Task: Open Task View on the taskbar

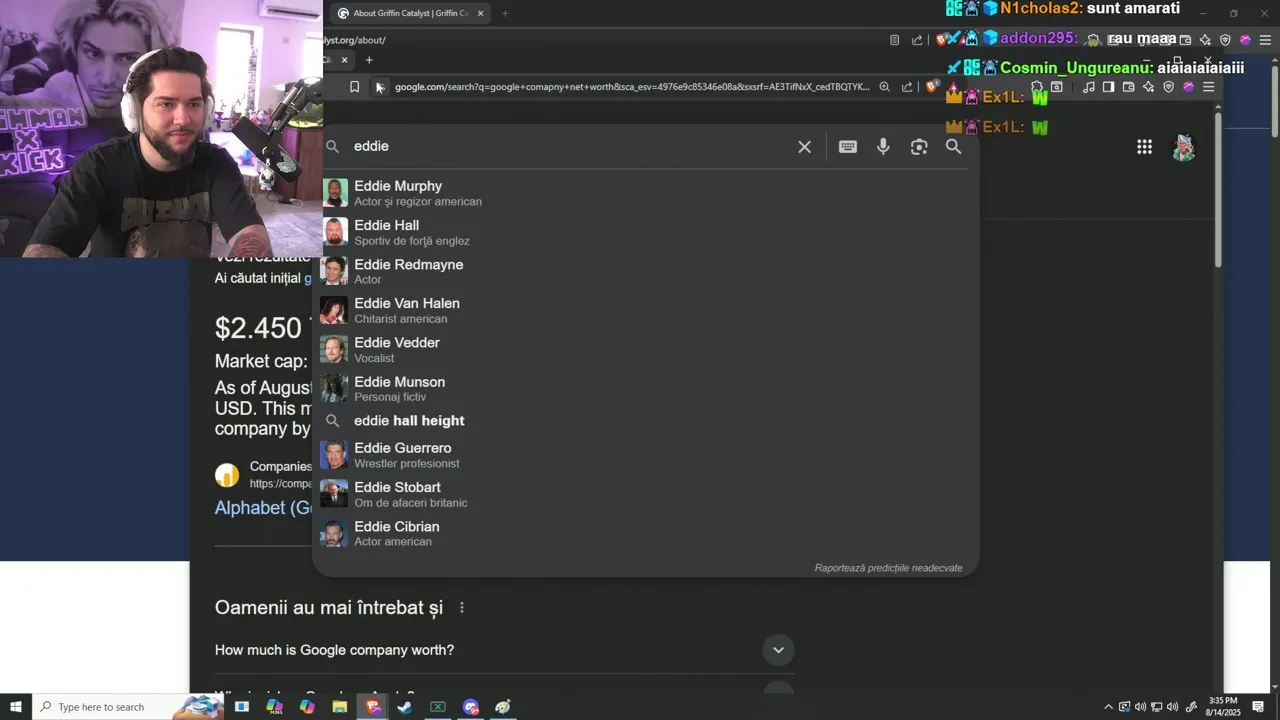Action: coord(241,707)
